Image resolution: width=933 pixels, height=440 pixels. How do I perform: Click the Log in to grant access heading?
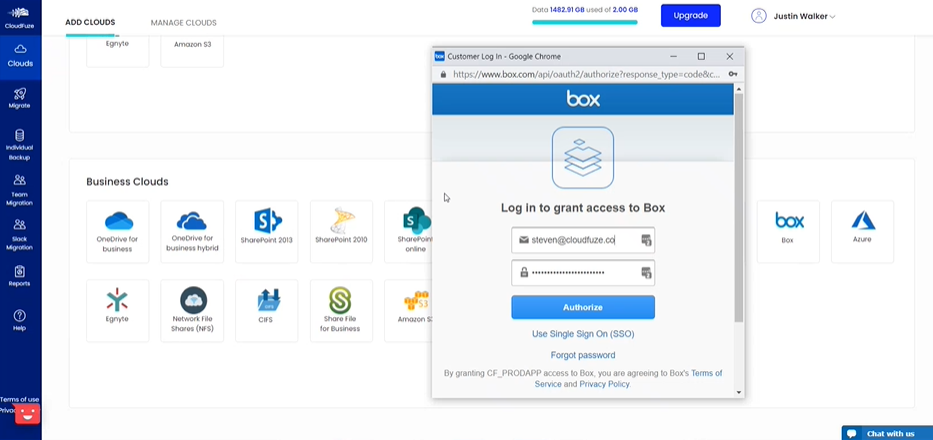click(583, 208)
